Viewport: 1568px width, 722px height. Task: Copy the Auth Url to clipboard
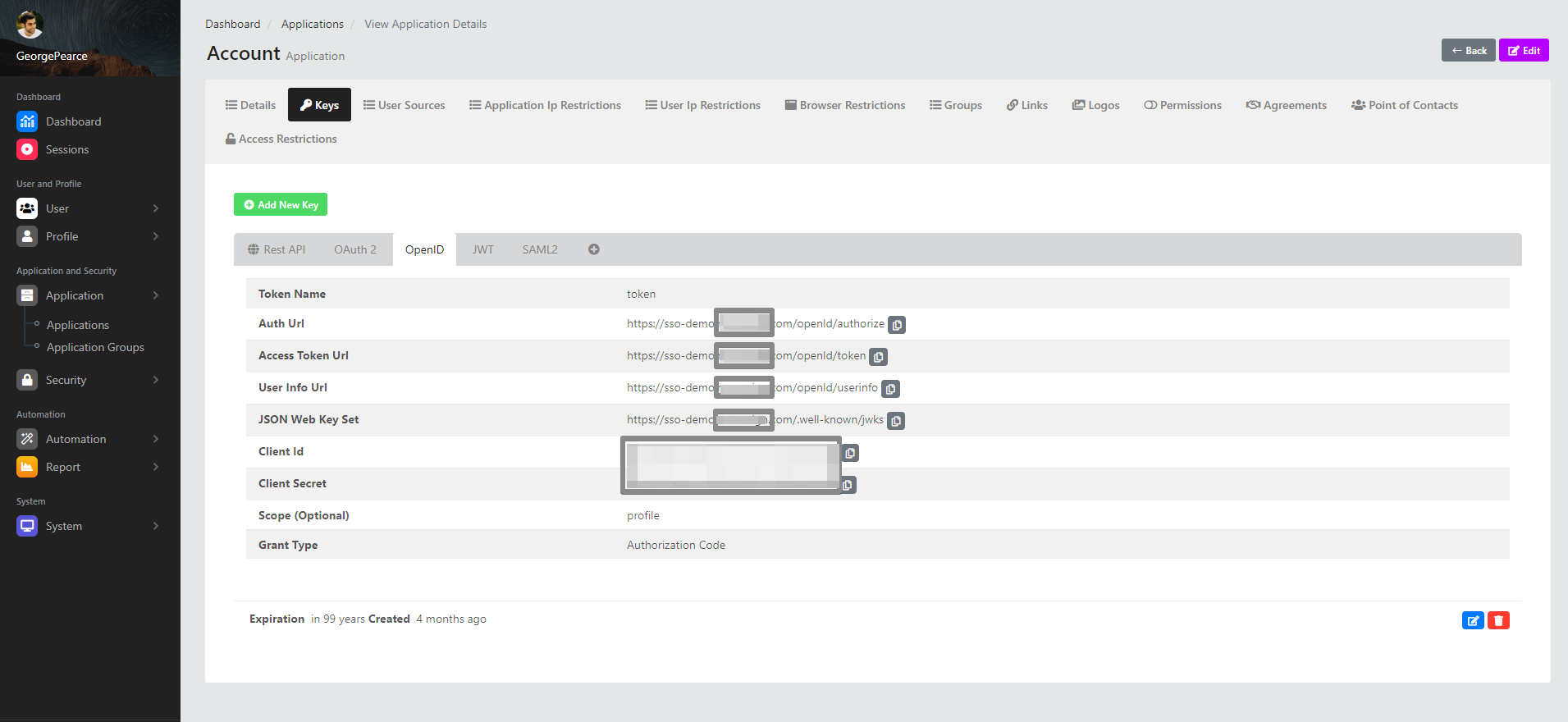[897, 325]
